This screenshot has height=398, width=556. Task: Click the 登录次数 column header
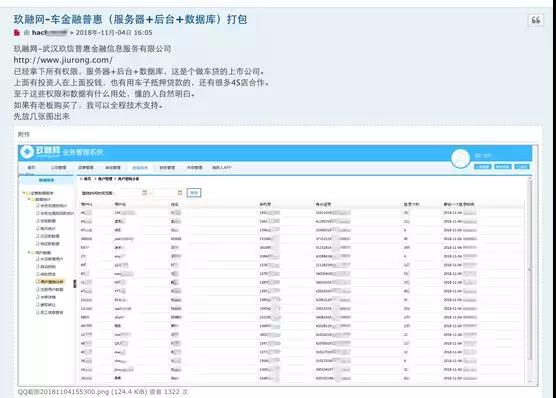(411, 204)
